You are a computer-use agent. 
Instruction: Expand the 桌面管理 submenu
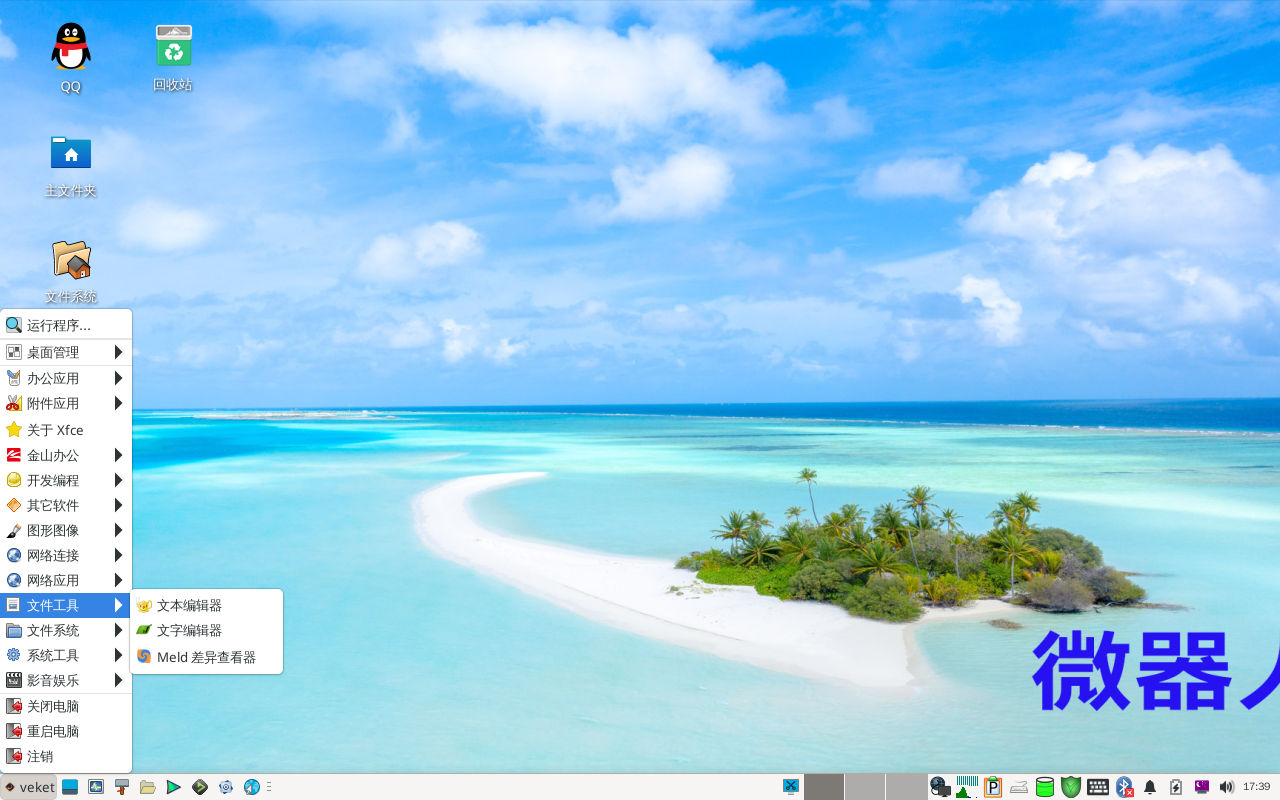point(66,352)
